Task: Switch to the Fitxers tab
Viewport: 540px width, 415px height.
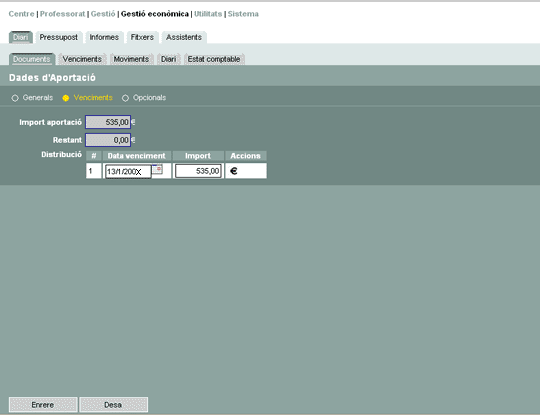Action: [142, 37]
